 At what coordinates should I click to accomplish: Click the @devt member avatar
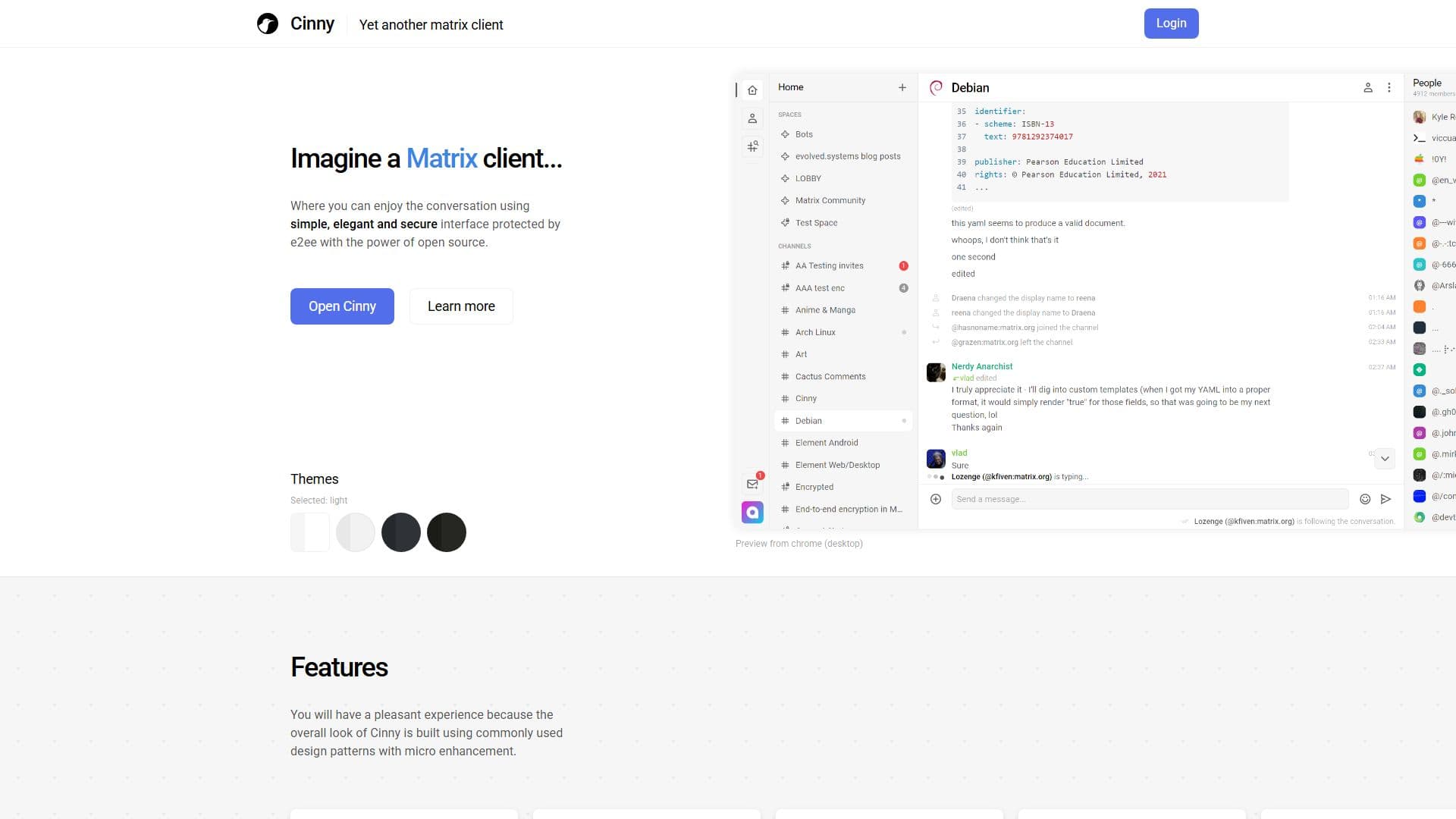tap(1420, 517)
